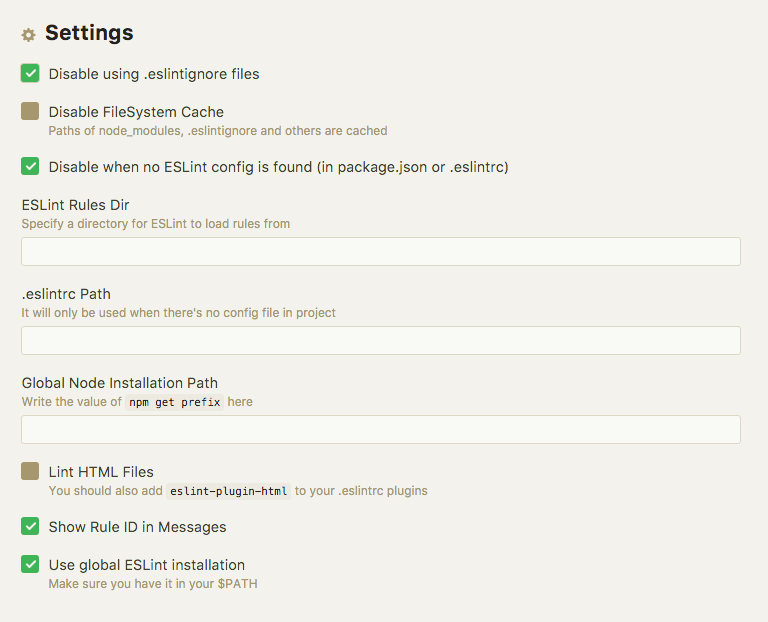The width and height of the screenshot is (768, 622).
Task: Click the 'Disable using .eslintignore files' label
Action: [x=154, y=74]
